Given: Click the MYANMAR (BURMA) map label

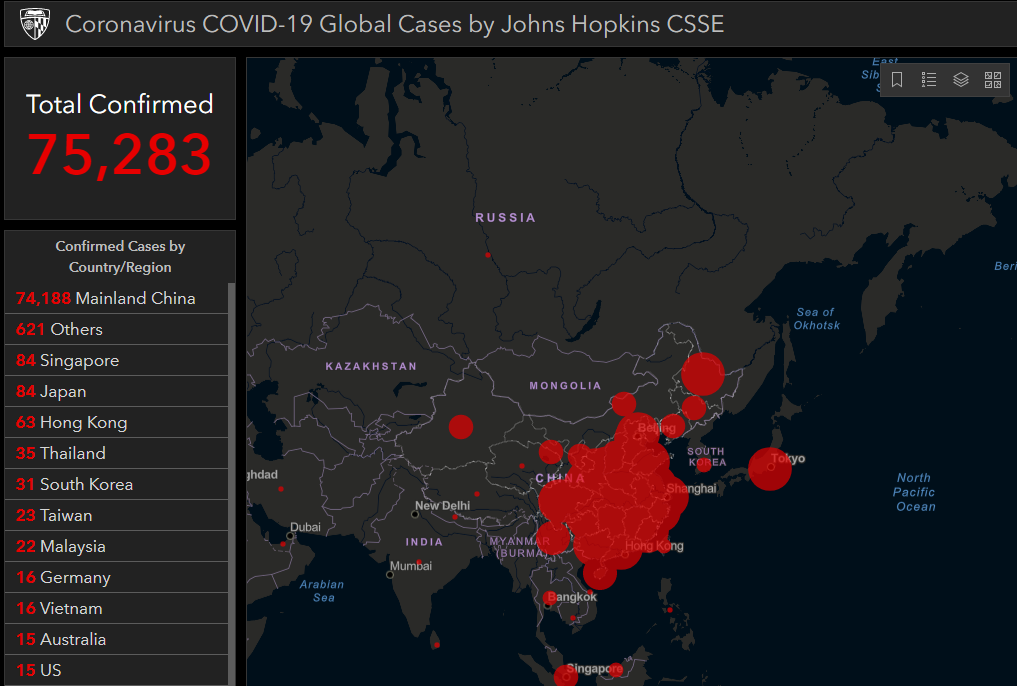Looking at the screenshot, I should click(x=520, y=547).
